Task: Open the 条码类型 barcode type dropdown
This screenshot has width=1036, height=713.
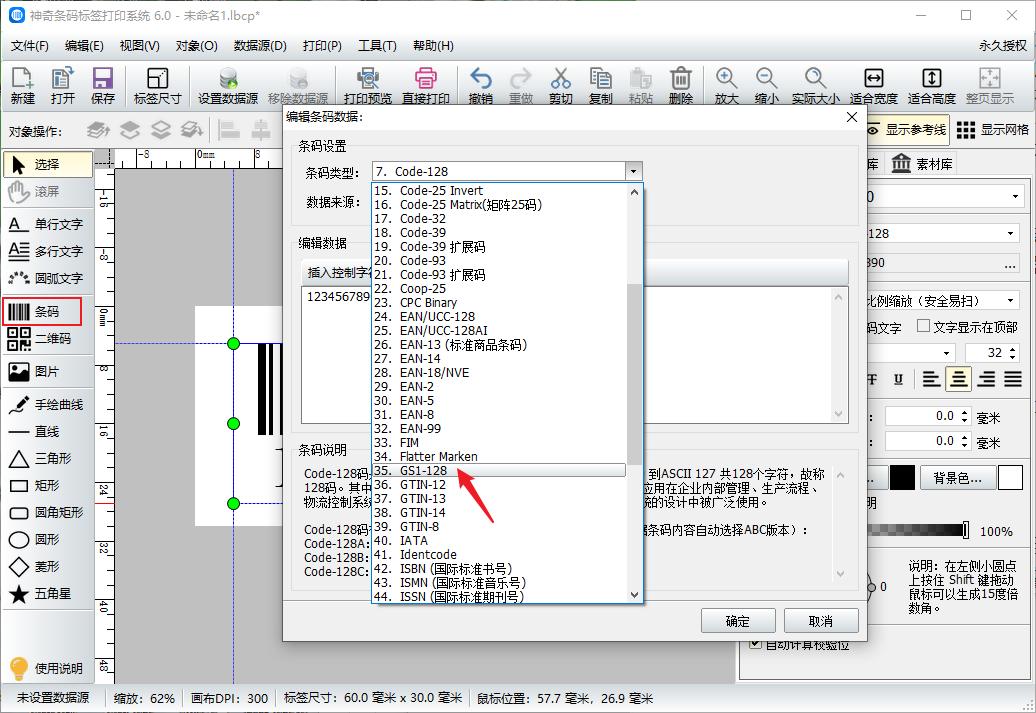Action: [633, 173]
